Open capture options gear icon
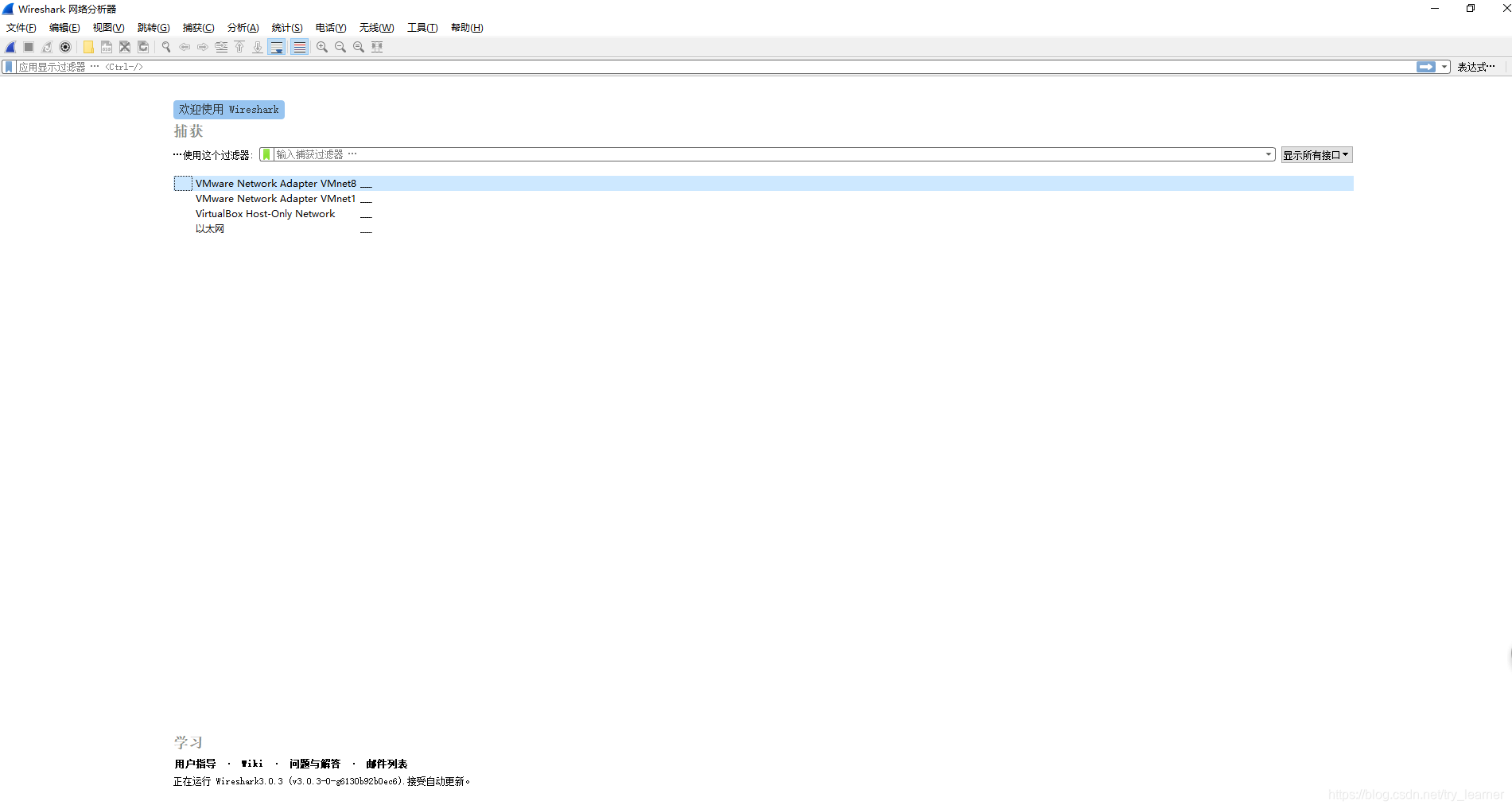The height and width of the screenshot is (809, 1512). pos(65,47)
